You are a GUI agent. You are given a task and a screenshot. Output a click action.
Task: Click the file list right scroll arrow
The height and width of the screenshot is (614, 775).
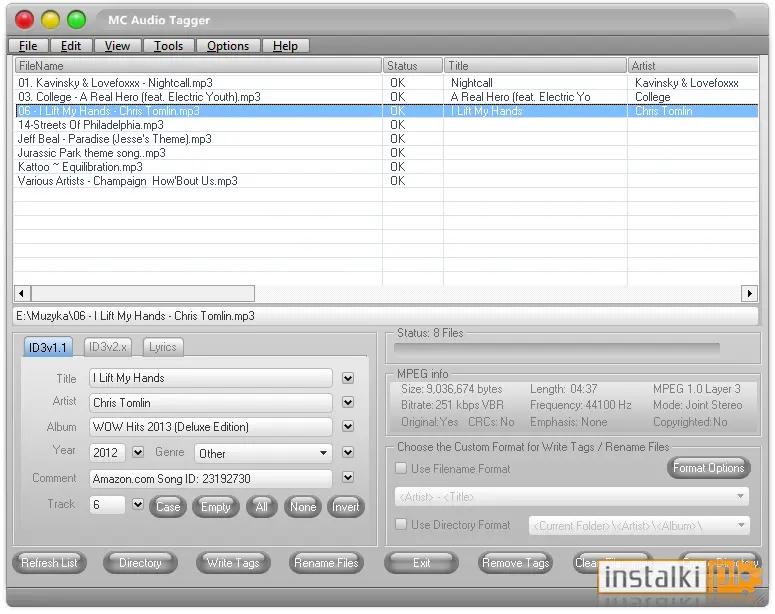point(749,294)
